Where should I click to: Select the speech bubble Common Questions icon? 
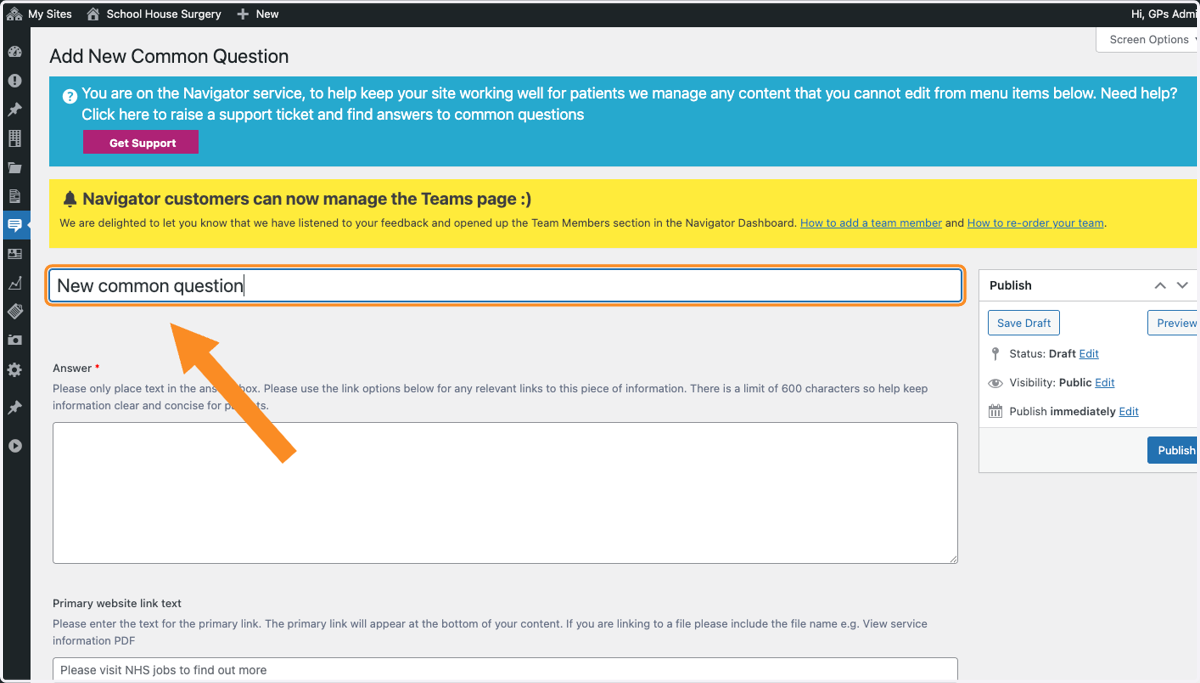pyautogui.click(x=15, y=226)
